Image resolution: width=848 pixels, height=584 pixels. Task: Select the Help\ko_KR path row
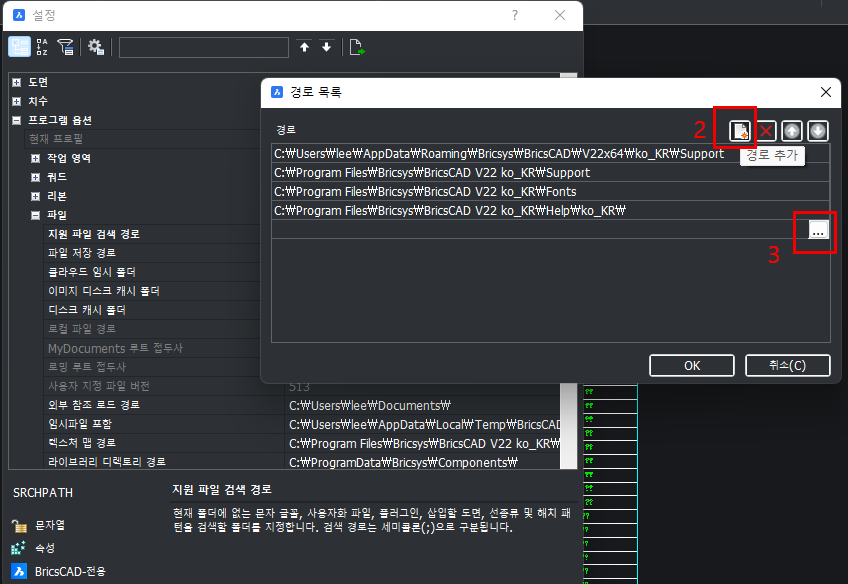(551, 210)
